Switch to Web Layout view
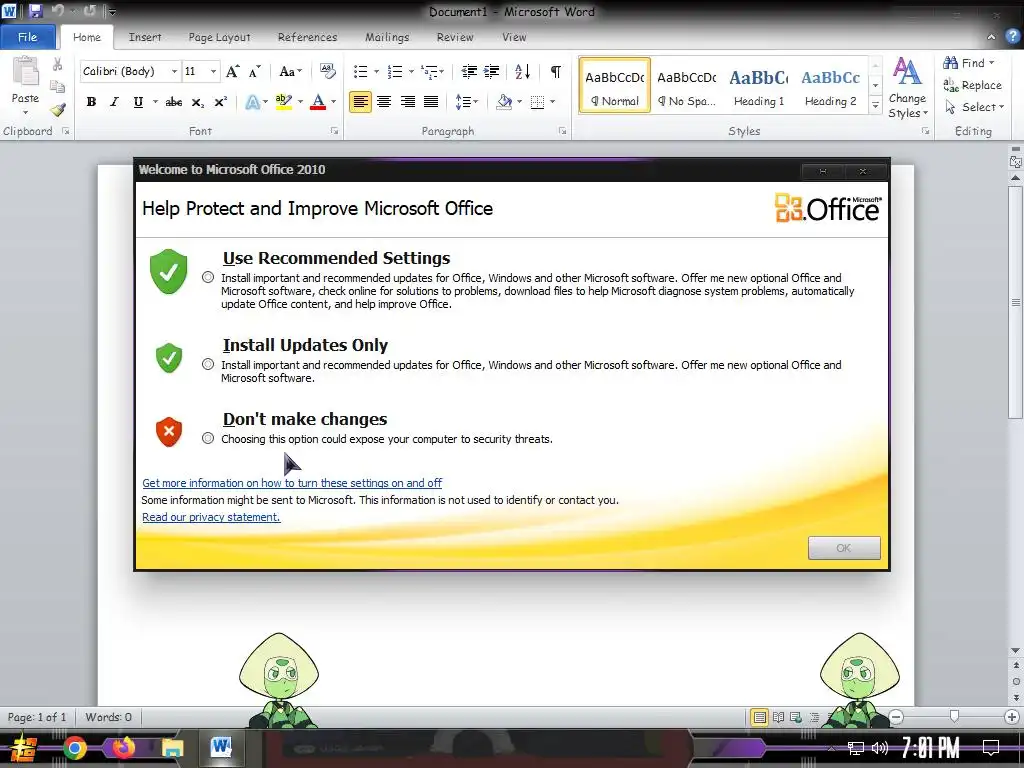1024x768 pixels. pos(795,718)
